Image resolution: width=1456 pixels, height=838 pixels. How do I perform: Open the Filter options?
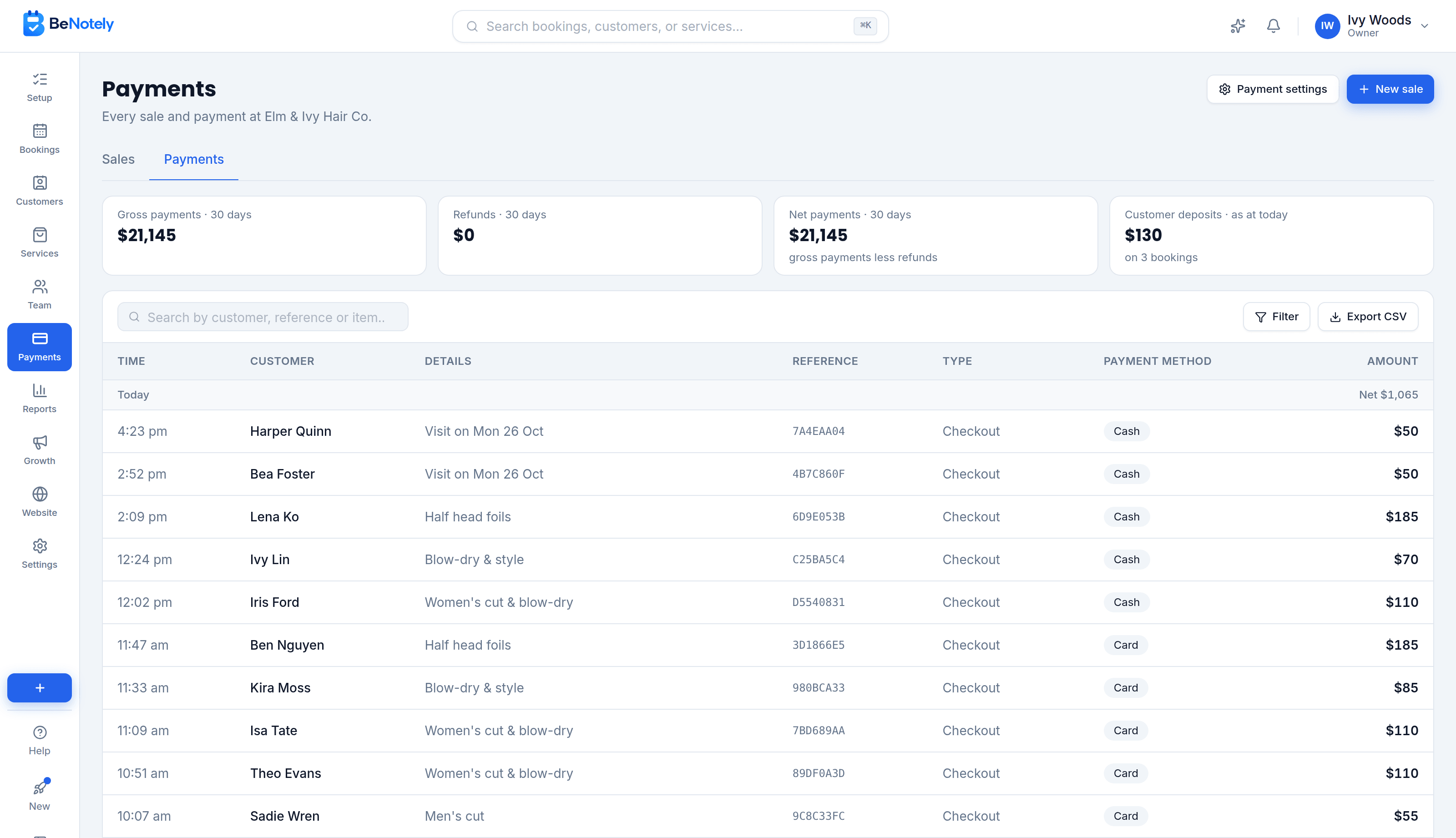(x=1276, y=317)
